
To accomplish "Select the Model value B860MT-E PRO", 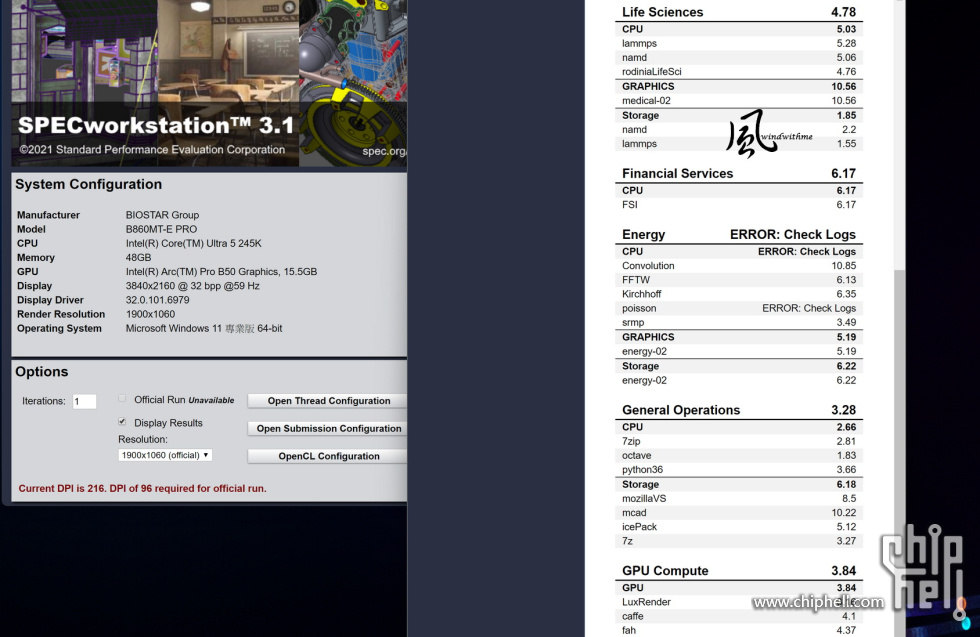I will [161, 229].
